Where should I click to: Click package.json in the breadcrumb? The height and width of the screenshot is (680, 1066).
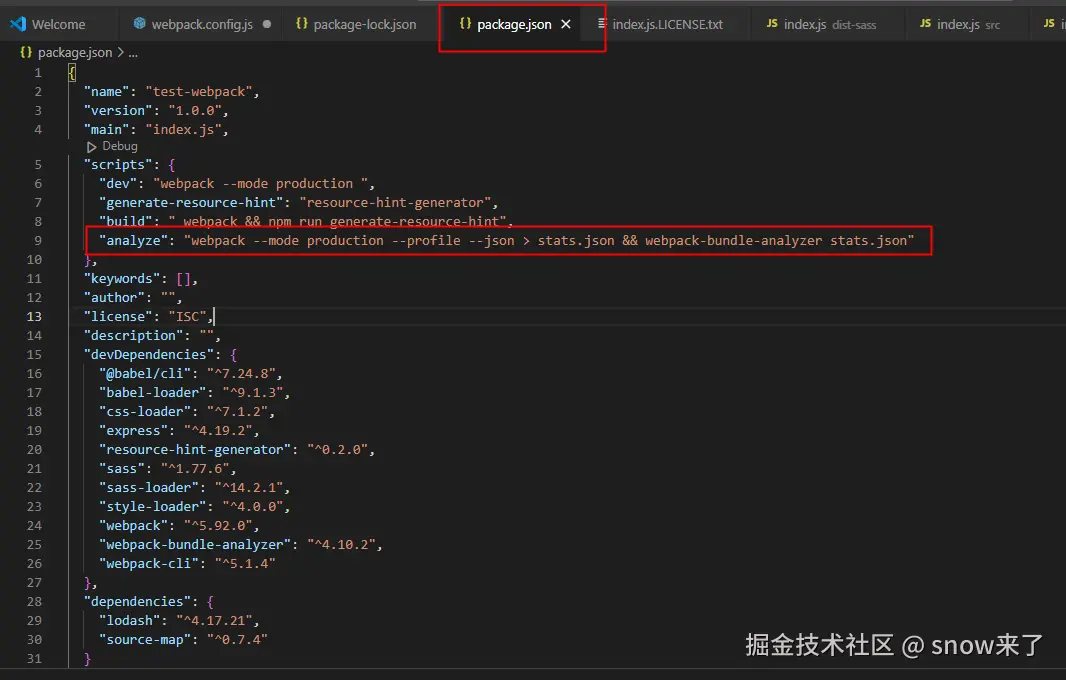(75, 52)
